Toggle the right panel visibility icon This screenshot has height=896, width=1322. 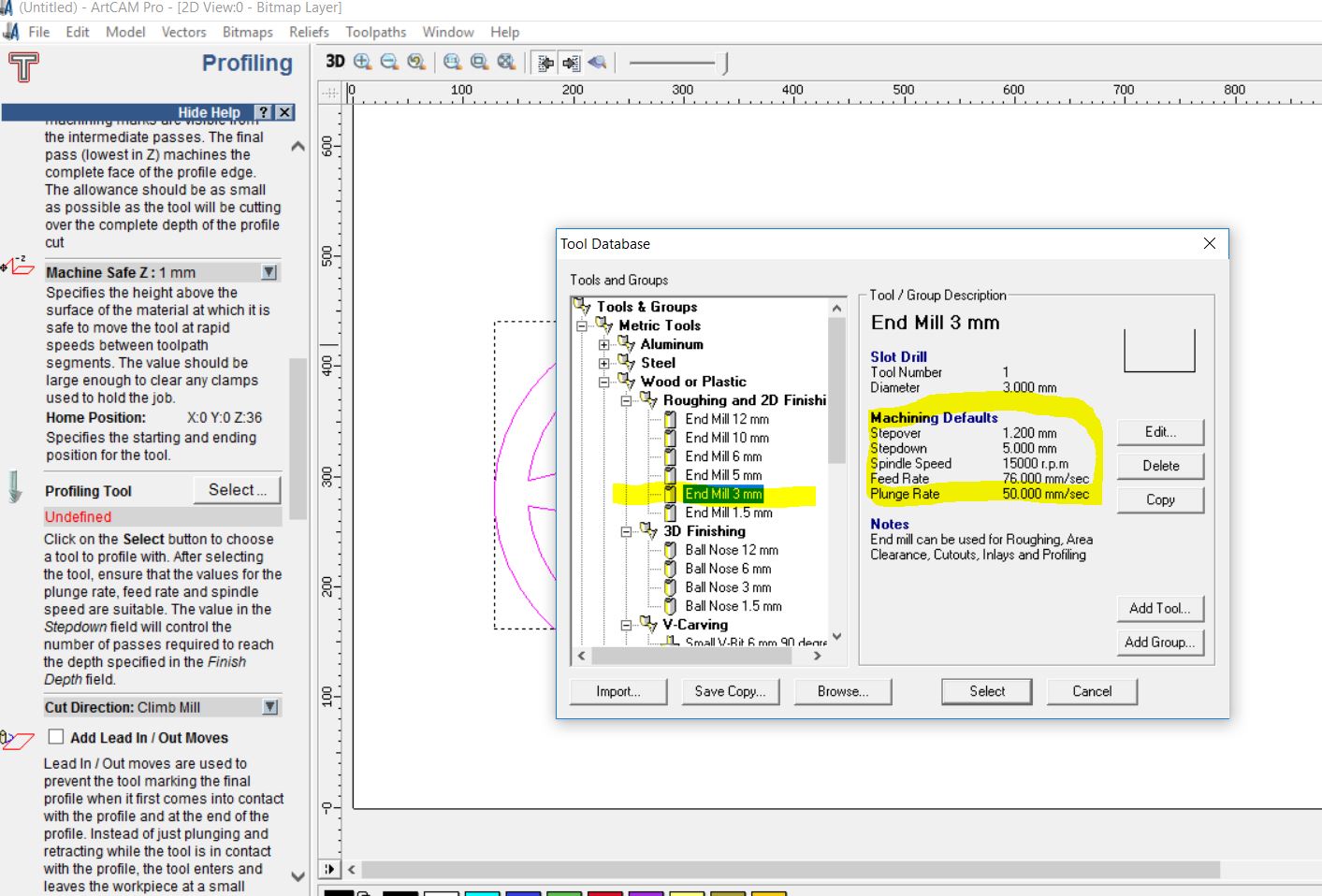coord(571,63)
